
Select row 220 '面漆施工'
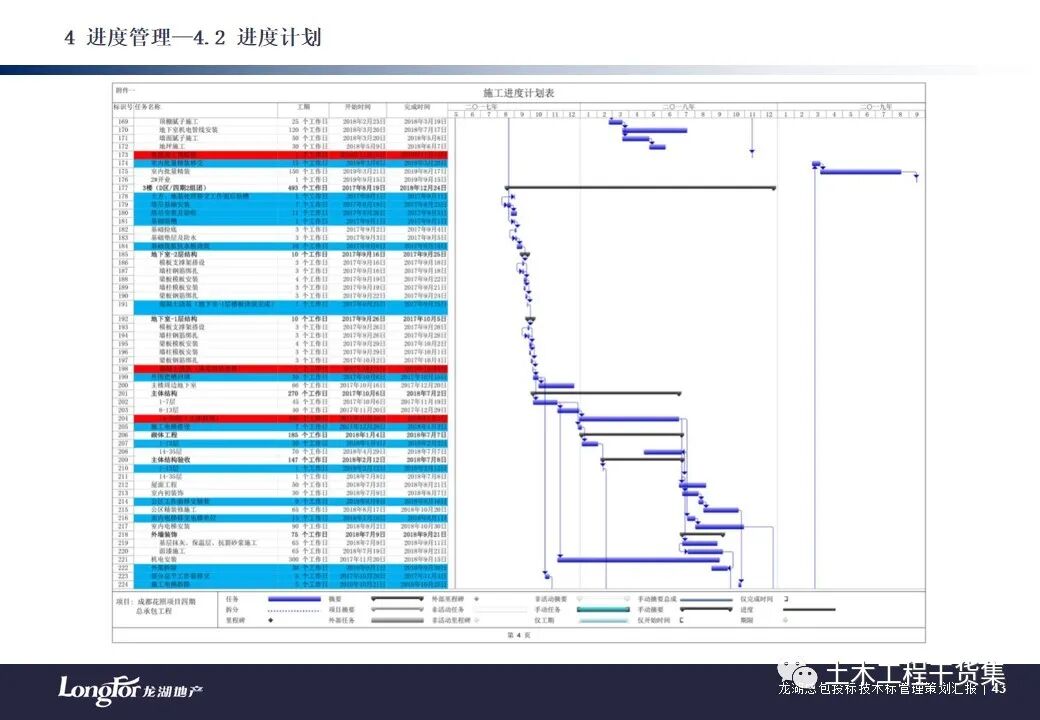pyautogui.click(x=281, y=551)
